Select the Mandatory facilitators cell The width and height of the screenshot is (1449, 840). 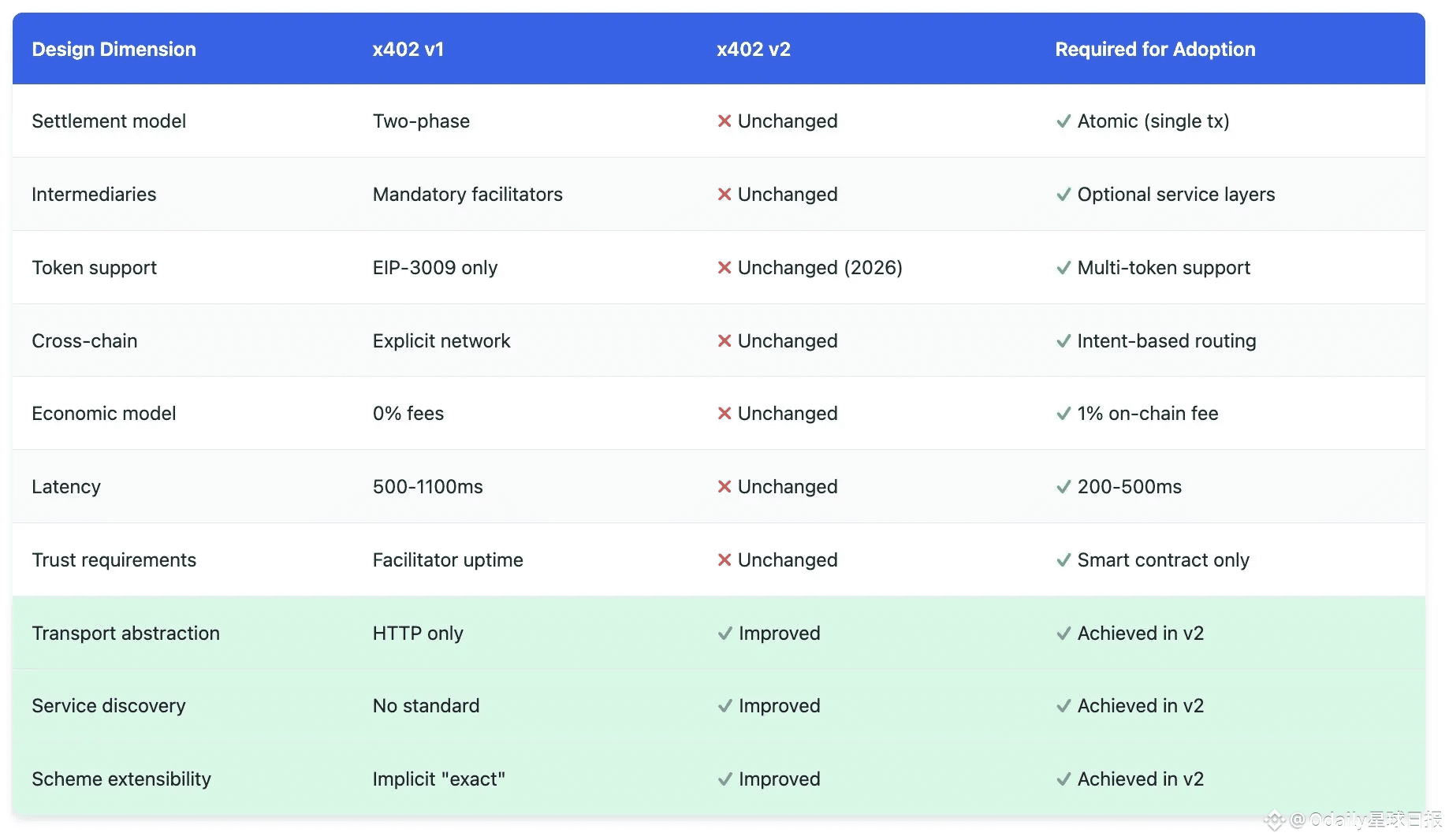[467, 195]
